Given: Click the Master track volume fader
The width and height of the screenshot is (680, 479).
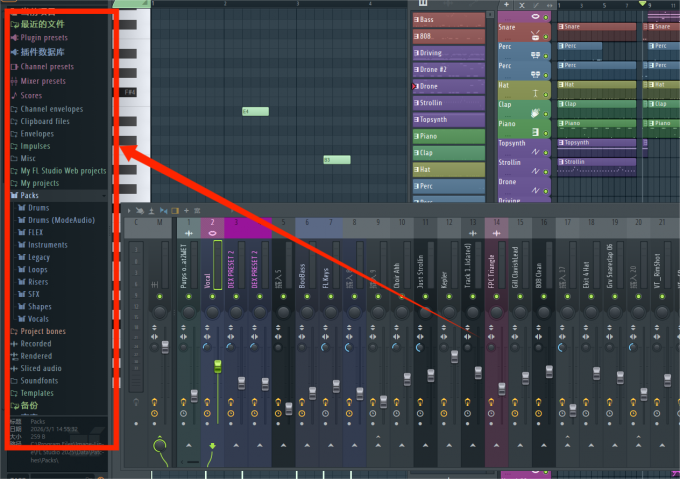Looking at the screenshot, I should [x=165, y=347].
